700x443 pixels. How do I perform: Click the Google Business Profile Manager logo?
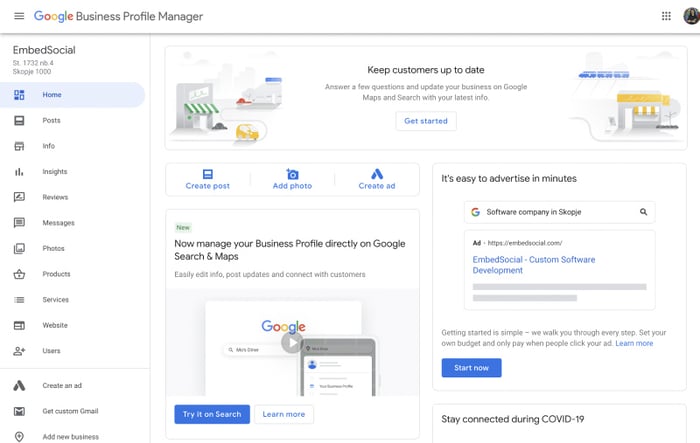pyautogui.click(x=118, y=17)
